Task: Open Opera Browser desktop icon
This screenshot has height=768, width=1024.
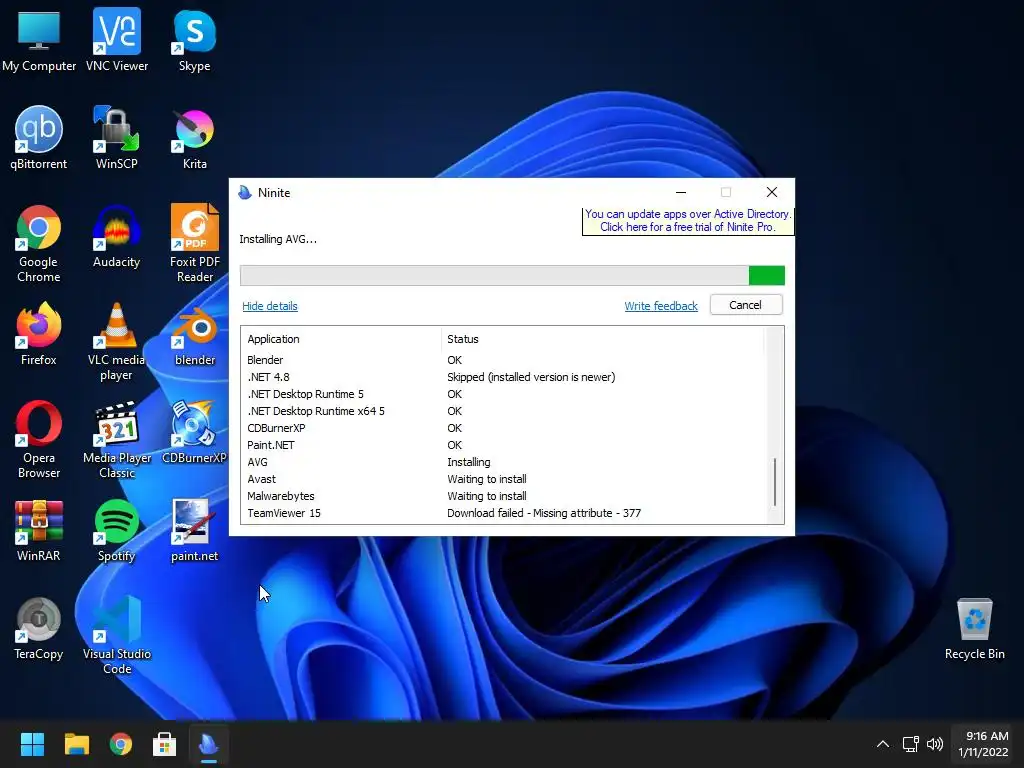Action: pyautogui.click(x=39, y=439)
